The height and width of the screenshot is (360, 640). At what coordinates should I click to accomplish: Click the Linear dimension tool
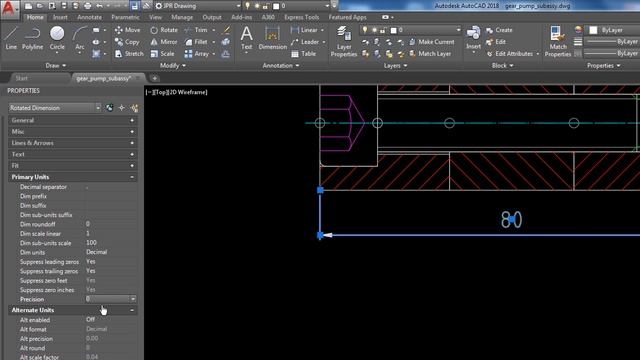pos(304,30)
